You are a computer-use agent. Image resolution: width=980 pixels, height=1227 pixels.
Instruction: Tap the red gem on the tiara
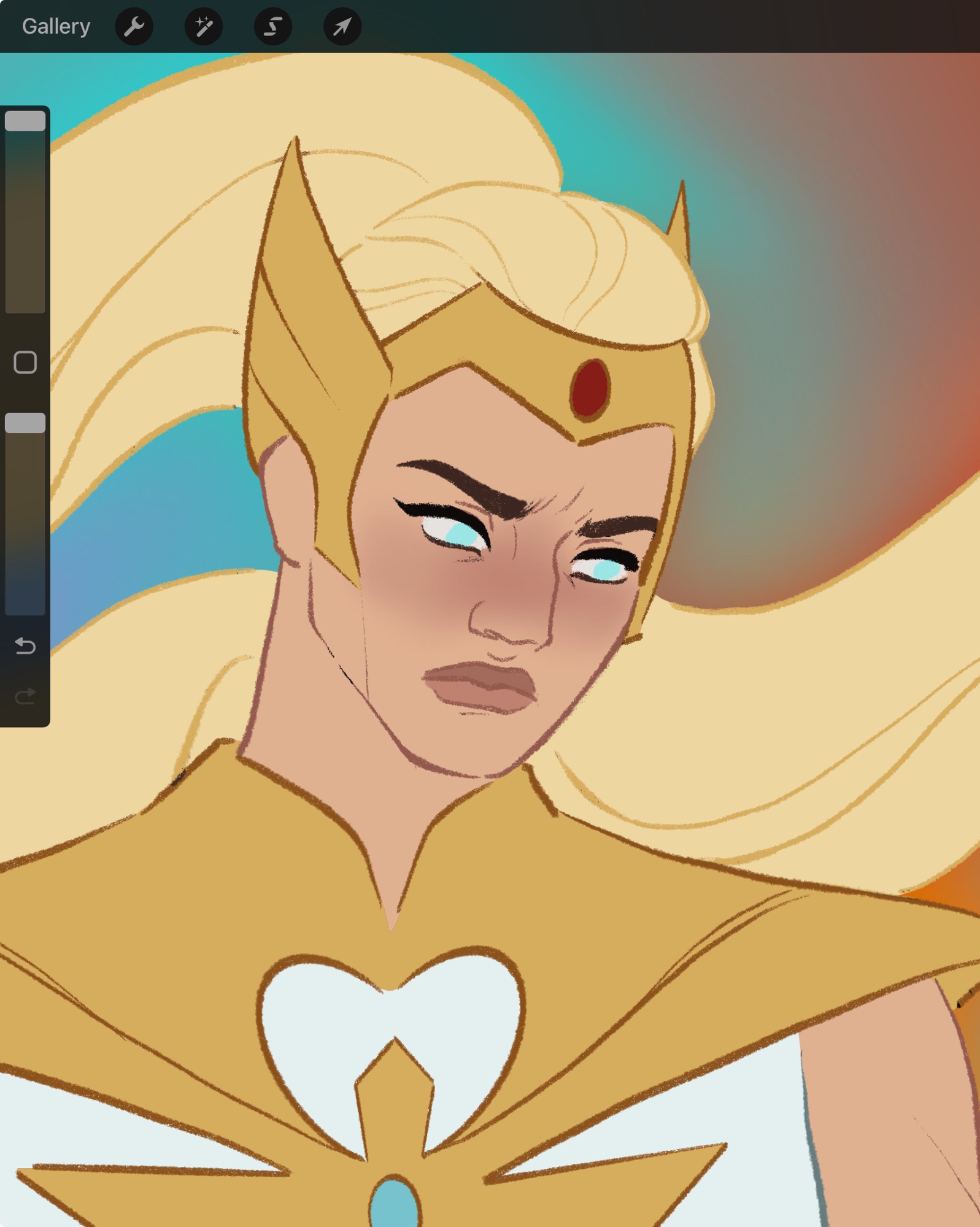click(590, 389)
